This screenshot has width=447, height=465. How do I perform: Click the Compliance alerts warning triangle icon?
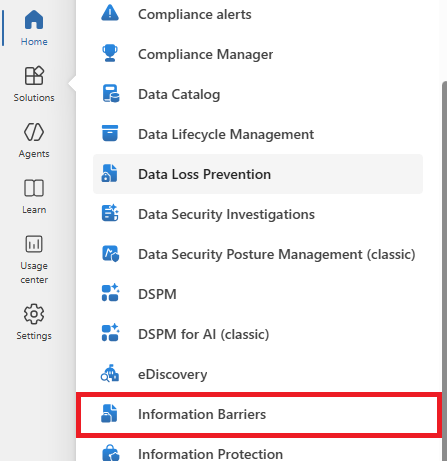click(110, 14)
